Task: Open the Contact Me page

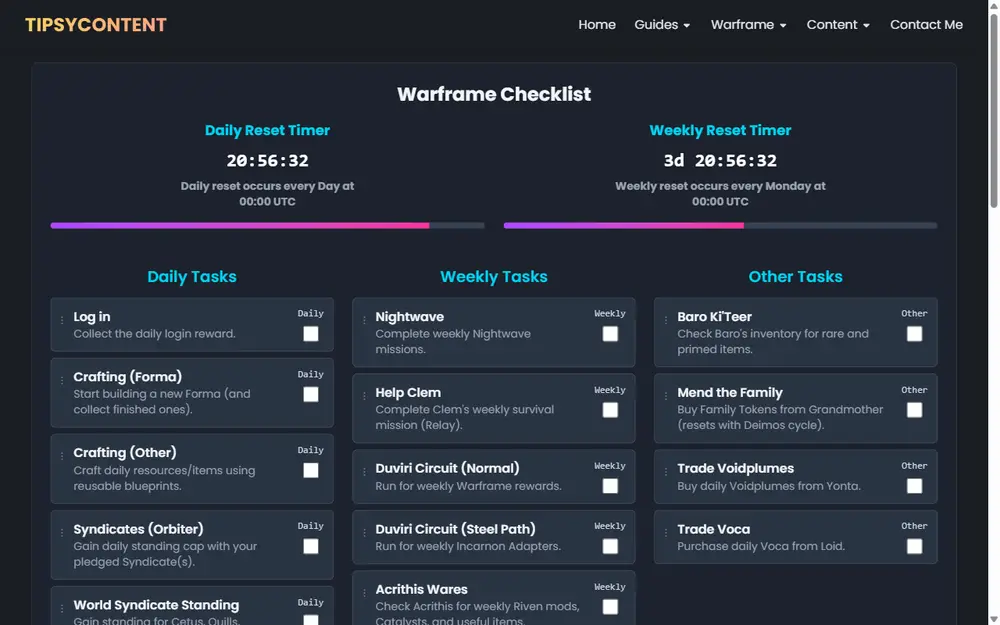Action: click(926, 25)
